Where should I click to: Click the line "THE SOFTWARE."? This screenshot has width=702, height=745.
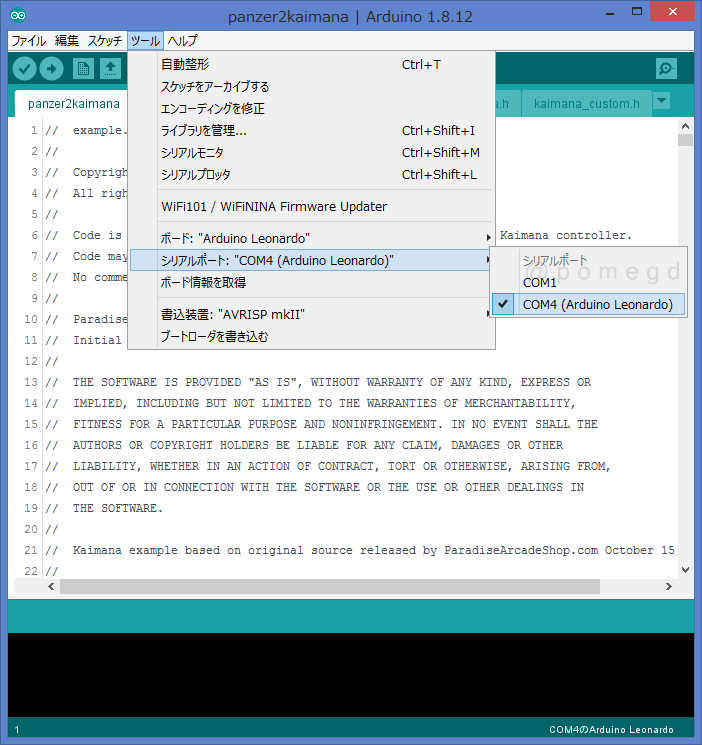pos(117,508)
